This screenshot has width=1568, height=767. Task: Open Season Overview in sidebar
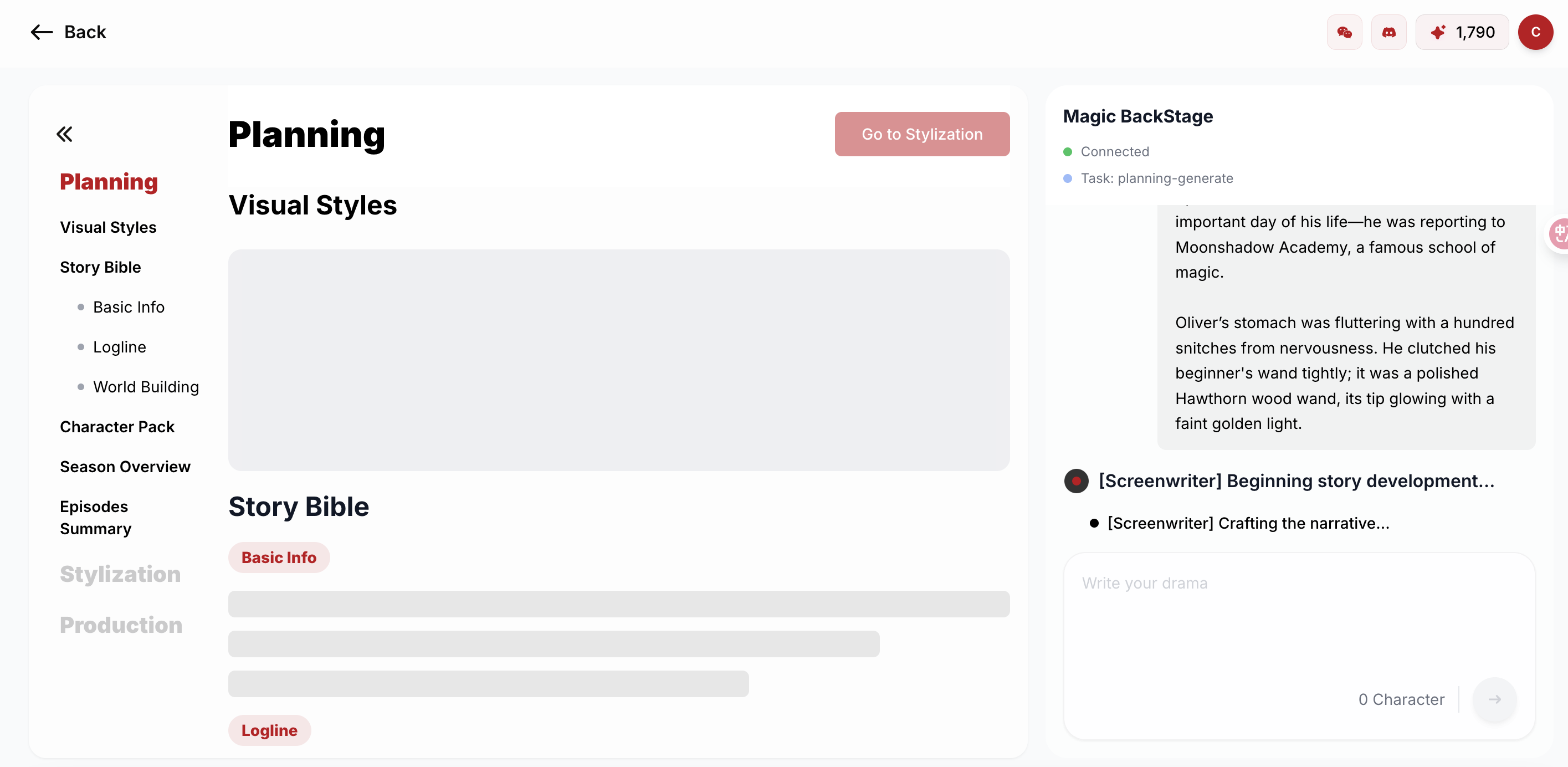click(x=125, y=466)
